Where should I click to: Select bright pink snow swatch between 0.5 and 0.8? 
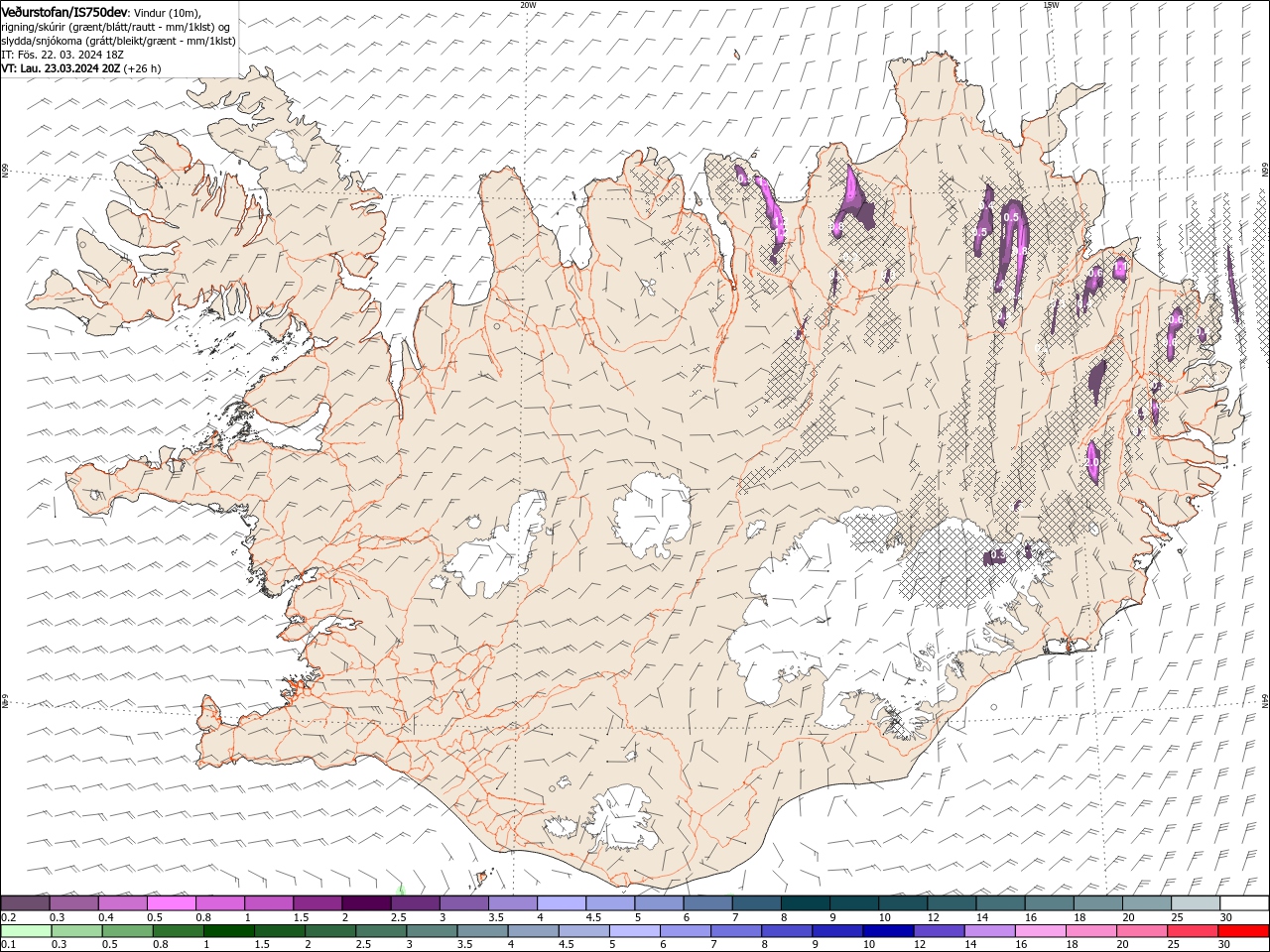[x=171, y=903]
